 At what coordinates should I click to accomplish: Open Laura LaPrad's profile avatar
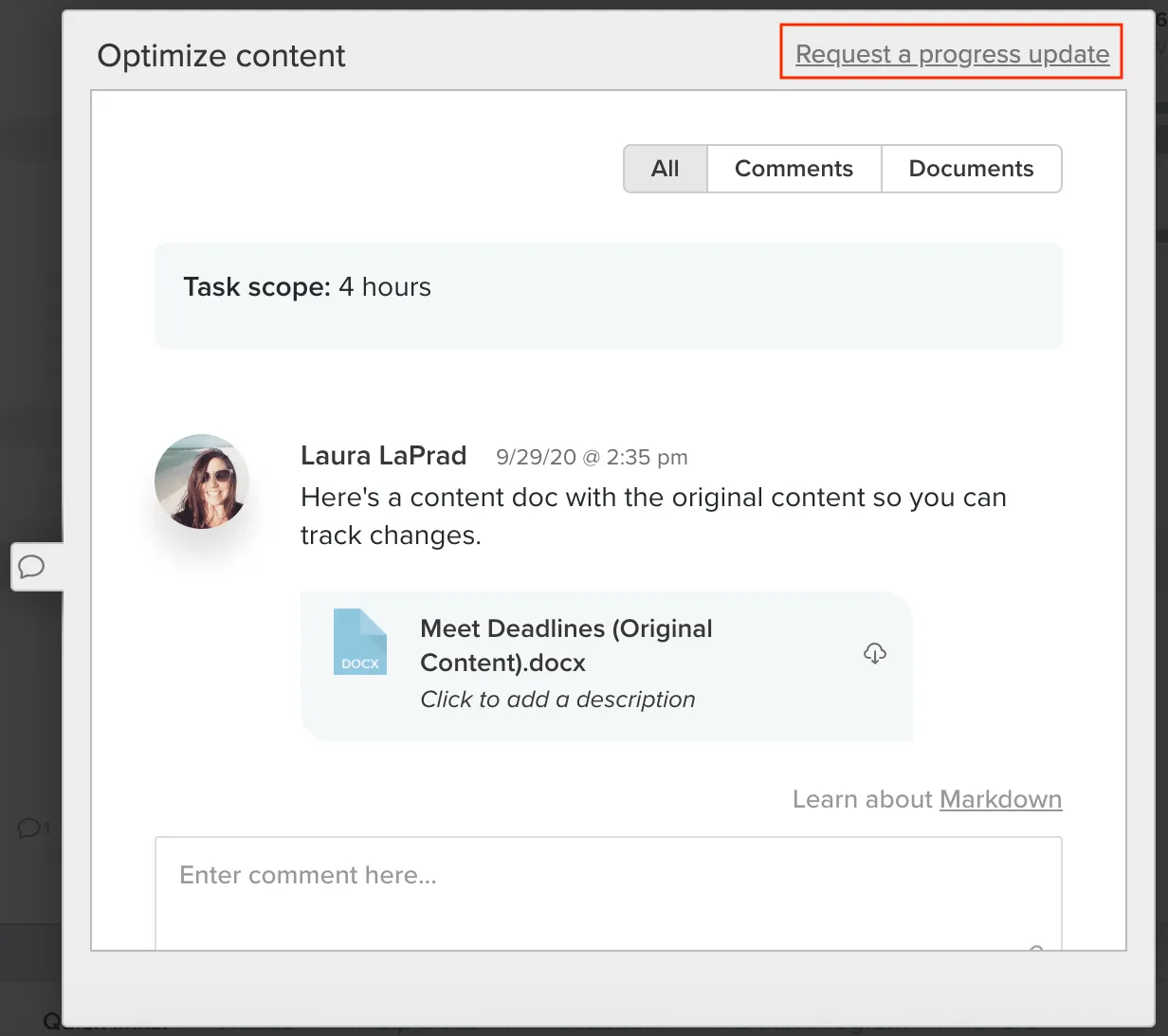(x=201, y=481)
